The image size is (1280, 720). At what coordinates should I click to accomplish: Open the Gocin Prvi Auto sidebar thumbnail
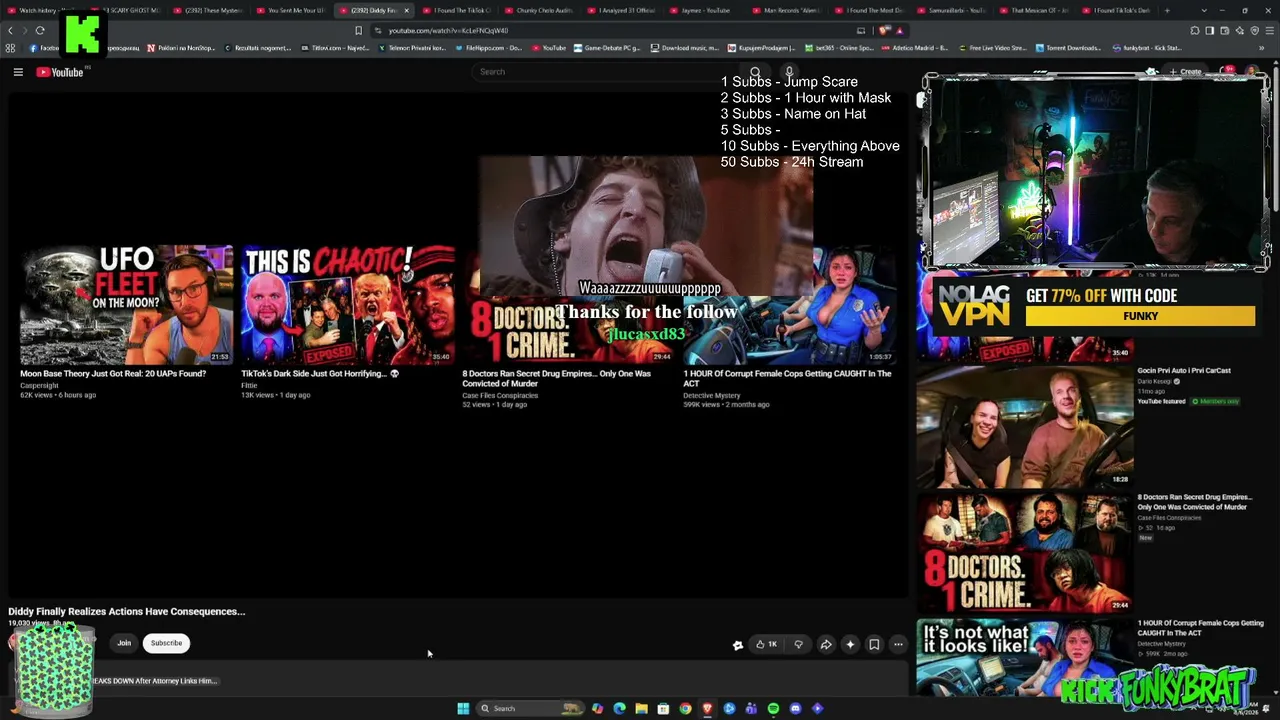1024,425
